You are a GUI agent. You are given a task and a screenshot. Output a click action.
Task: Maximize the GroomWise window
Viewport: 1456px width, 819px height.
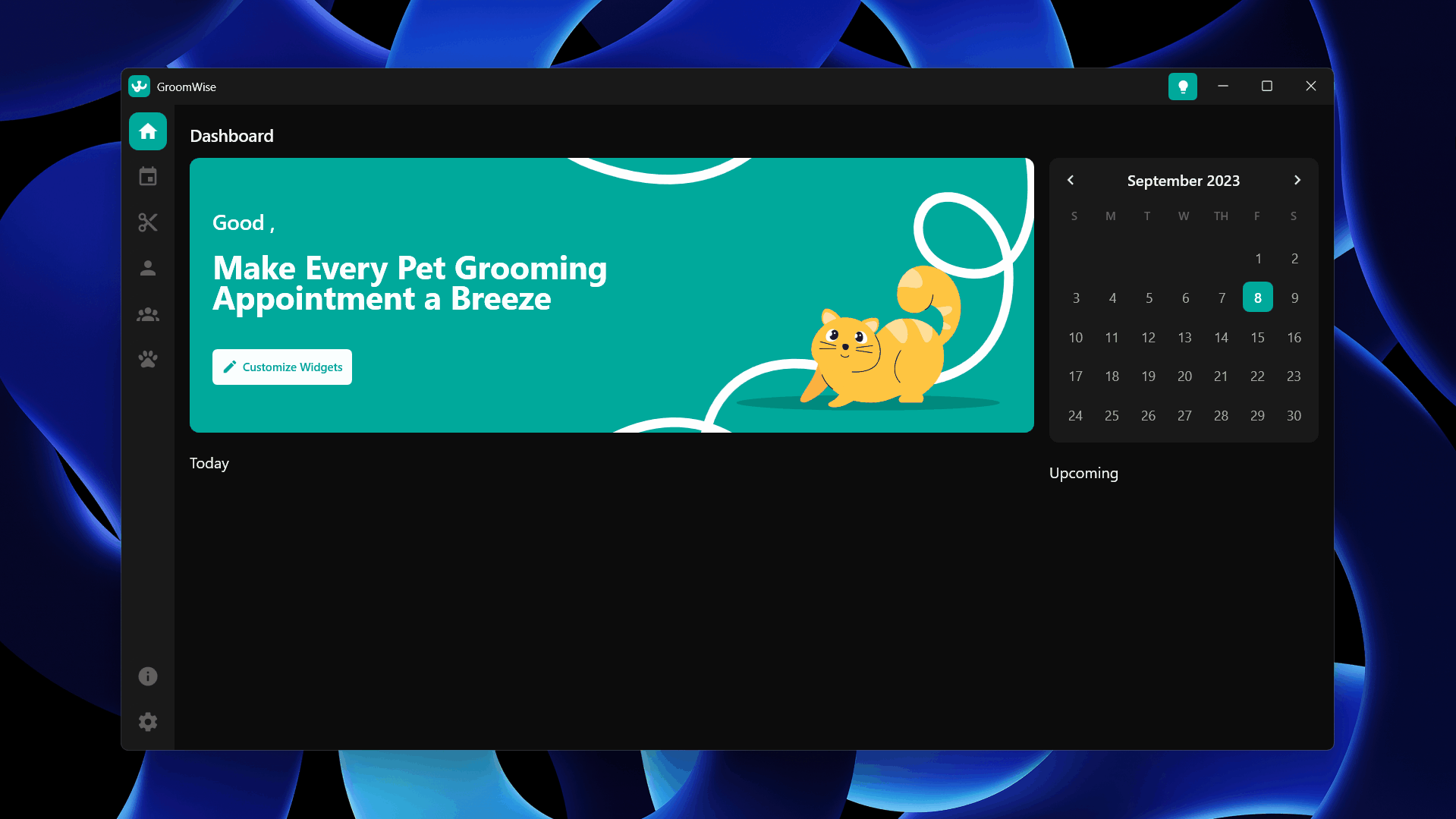click(1267, 87)
